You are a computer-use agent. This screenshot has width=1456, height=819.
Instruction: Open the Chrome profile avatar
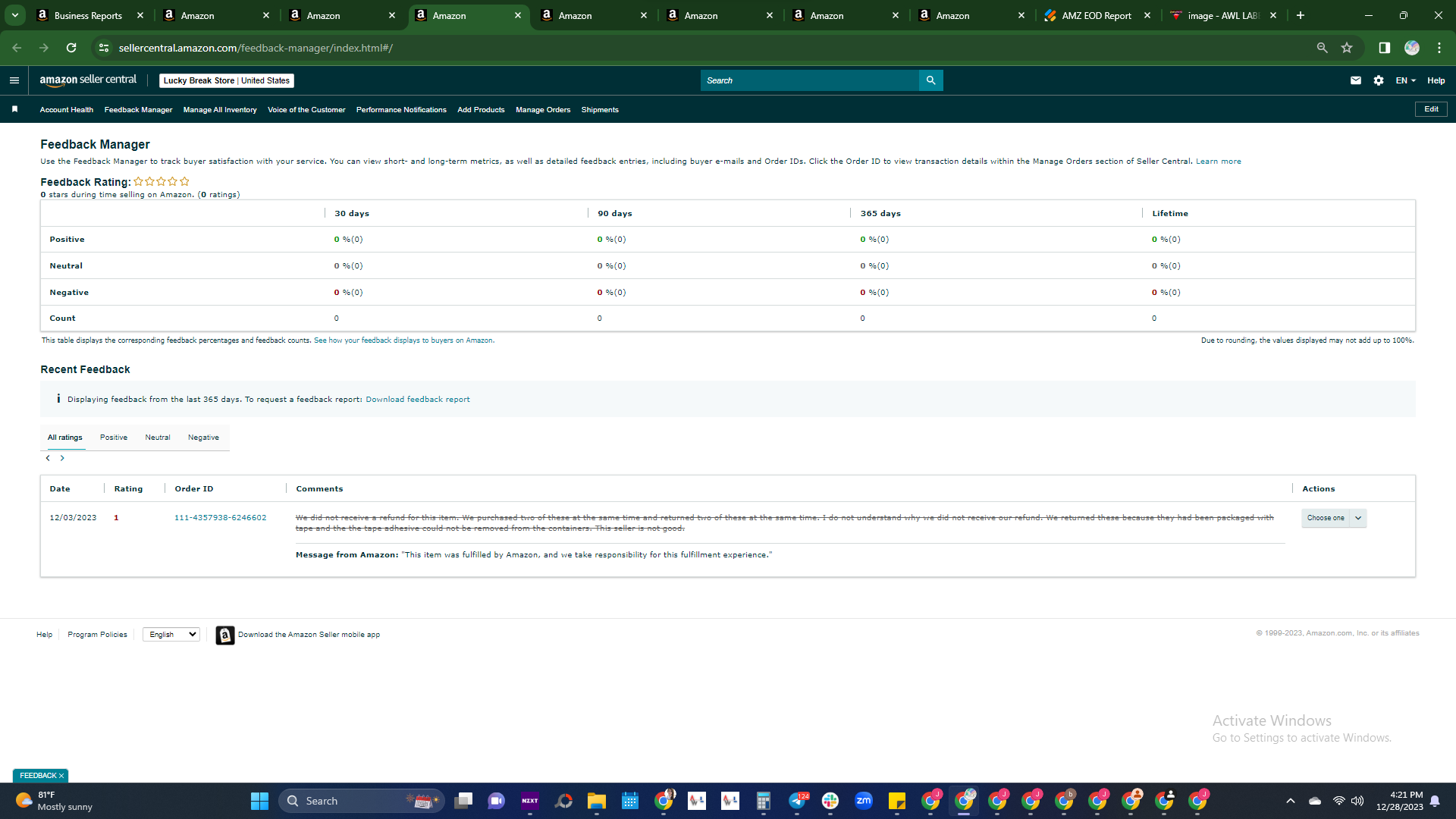[1411, 48]
